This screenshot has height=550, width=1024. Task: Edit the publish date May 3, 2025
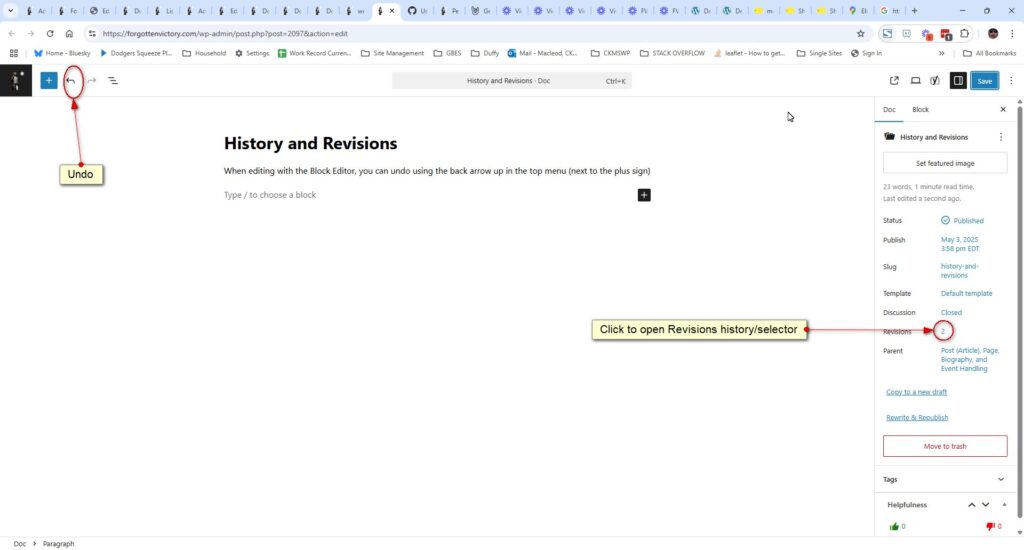[x=960, y=244]
